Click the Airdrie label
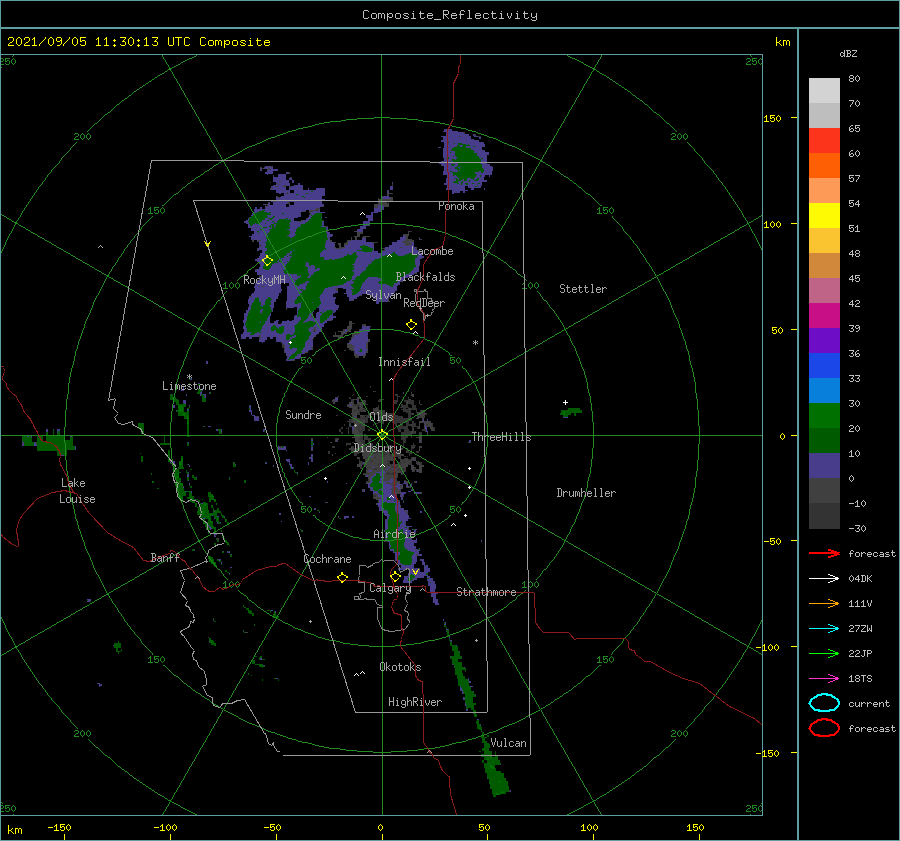 click(x=394, y=534)
